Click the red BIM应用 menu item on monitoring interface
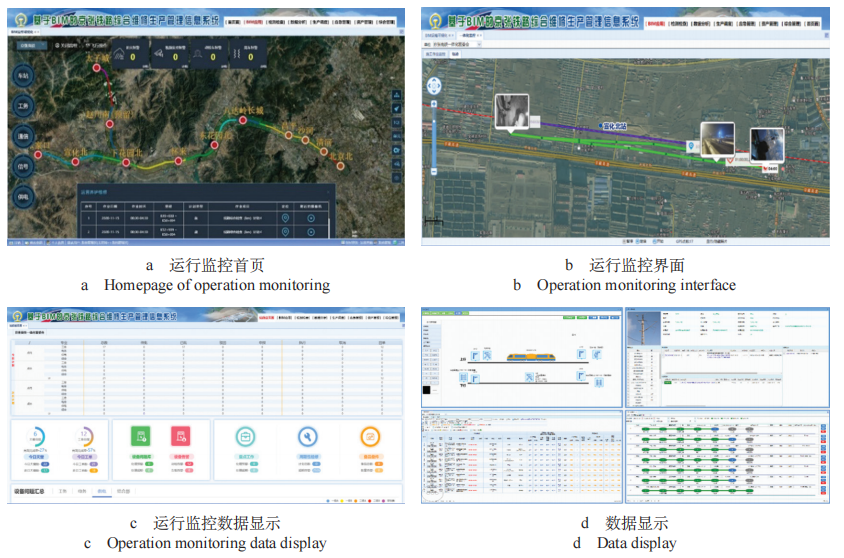The height and width of the screenshot is (558, 844). coord(656,24)
